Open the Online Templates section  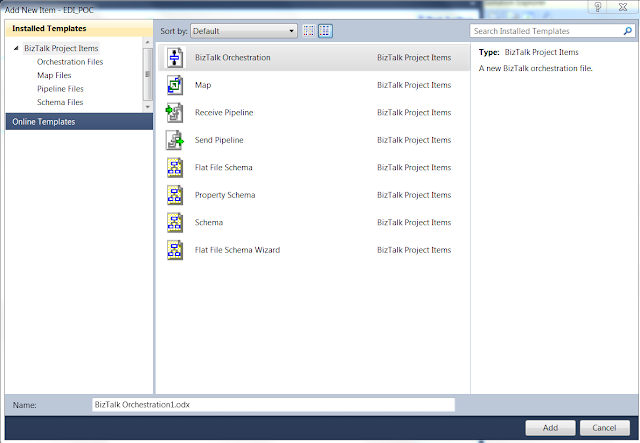pyautogui.click(x=79, y=122)
